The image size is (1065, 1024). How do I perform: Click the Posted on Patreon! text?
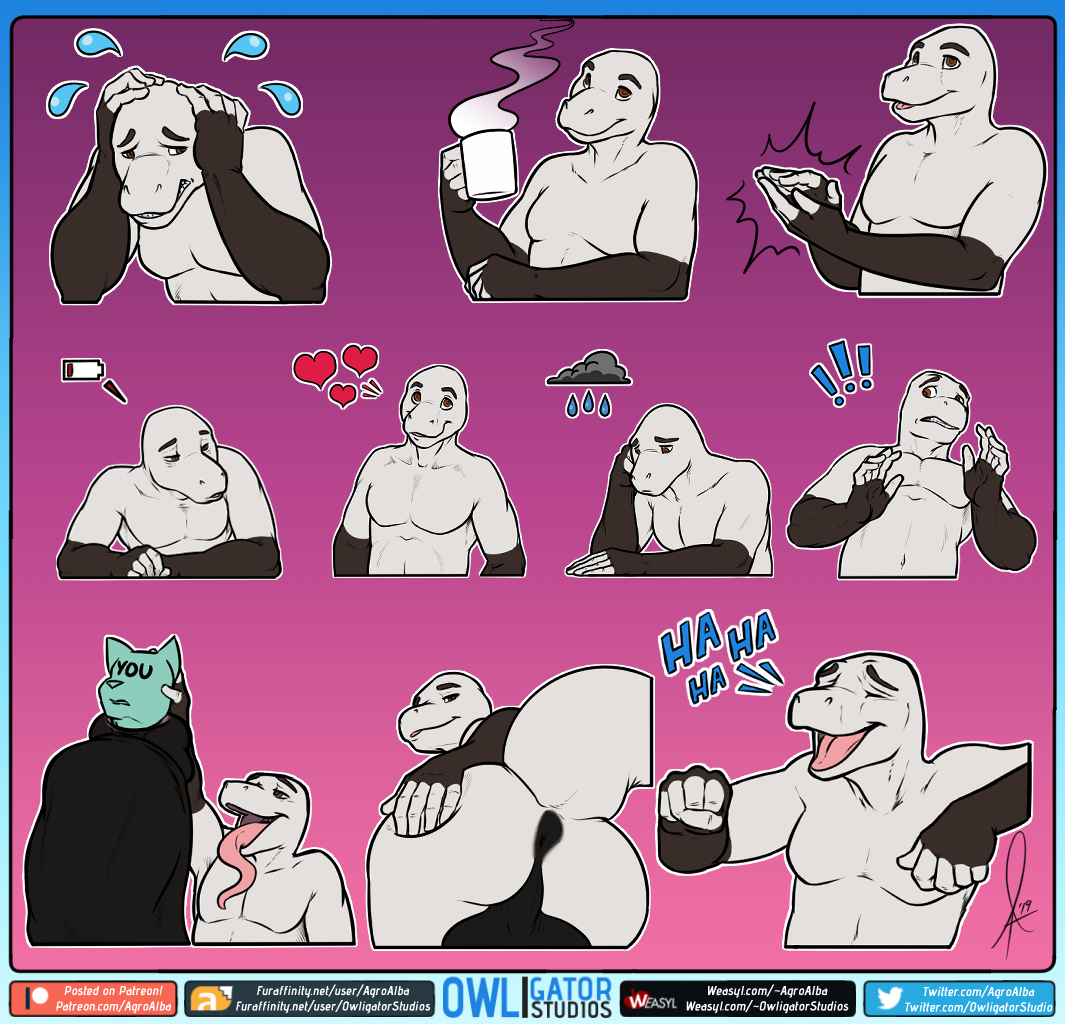pos(113,991)
